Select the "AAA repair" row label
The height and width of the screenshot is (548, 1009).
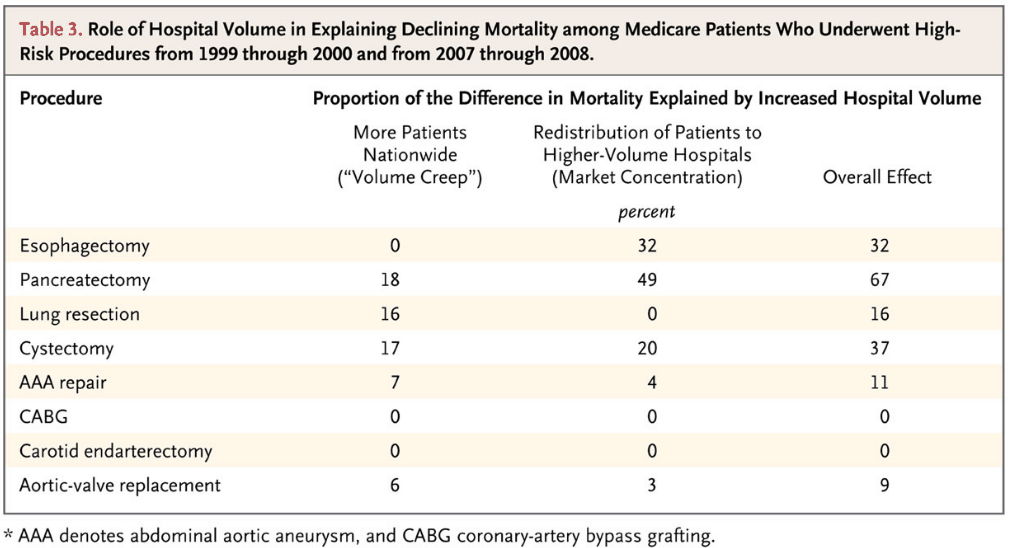[63, 383]
